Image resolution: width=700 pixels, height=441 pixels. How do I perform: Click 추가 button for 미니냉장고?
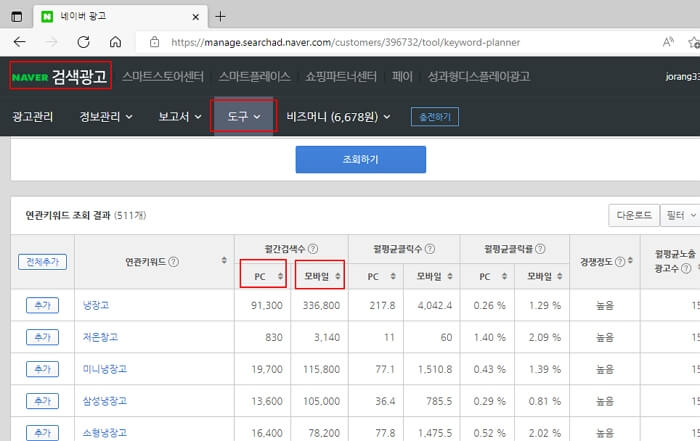pyautogui.click(x=42, y=369)
